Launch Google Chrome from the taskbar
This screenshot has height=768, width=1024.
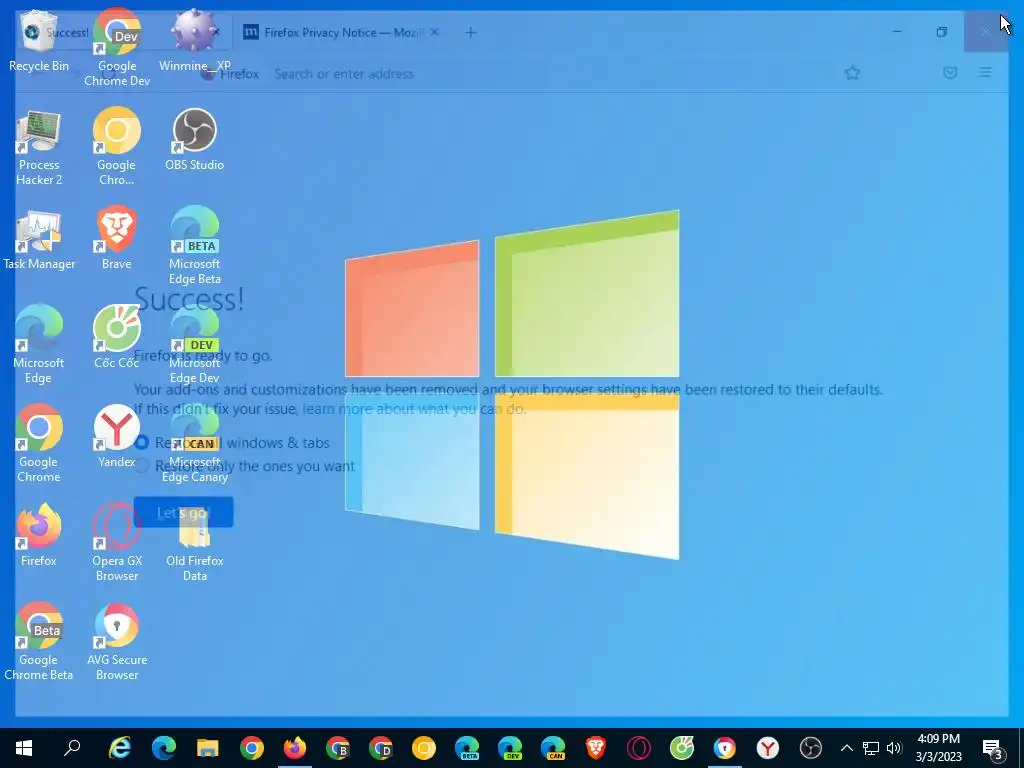coord(251,748)
